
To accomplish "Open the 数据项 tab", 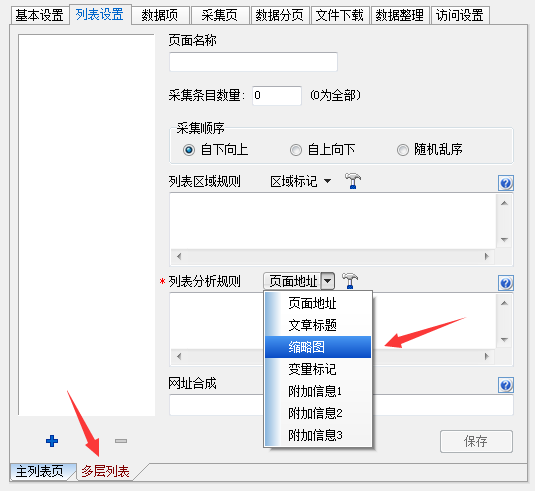I will coord(160,15).
